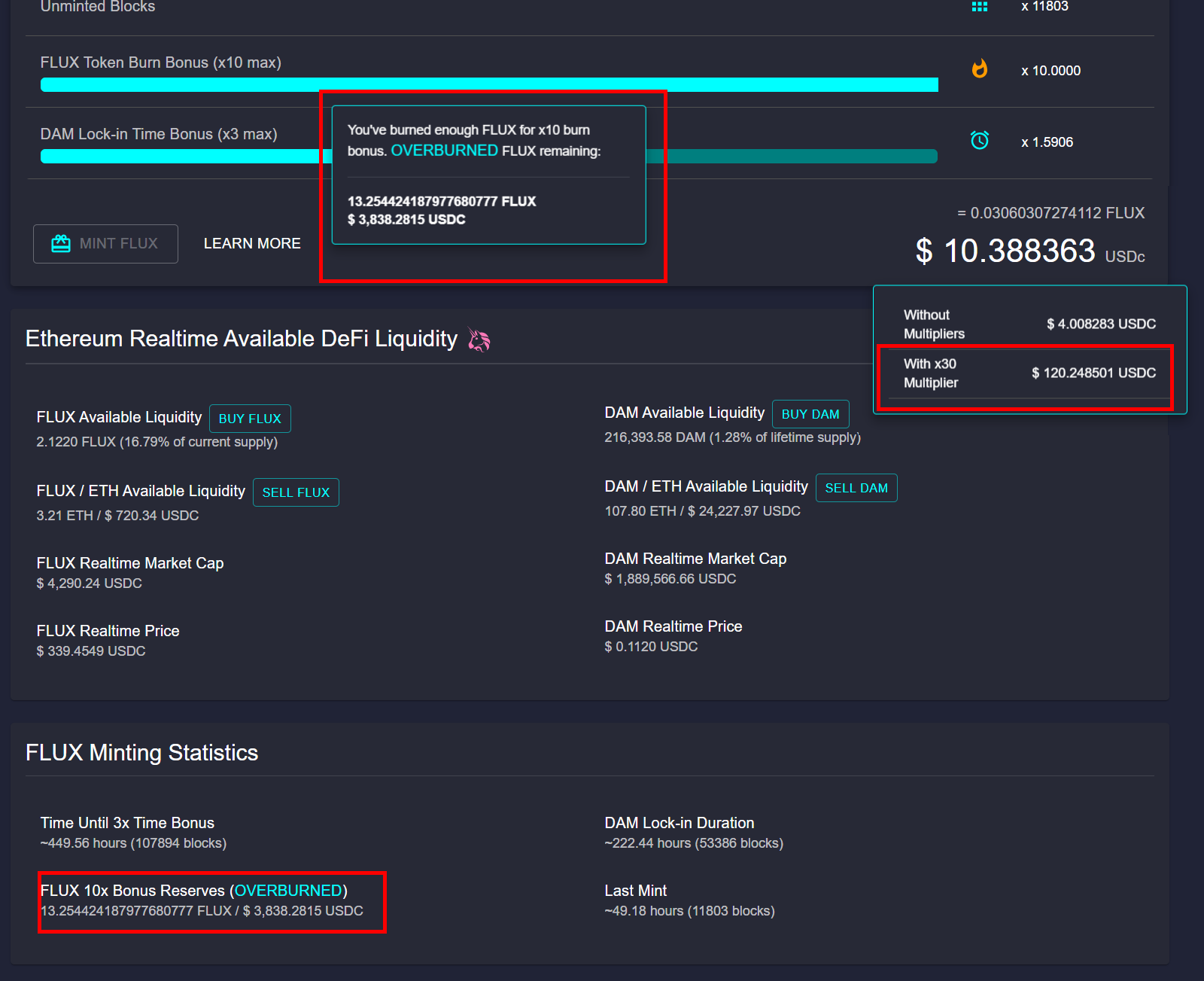Click the MINT FLUX button
This screenshot has height=981, width=1204.
105,244
